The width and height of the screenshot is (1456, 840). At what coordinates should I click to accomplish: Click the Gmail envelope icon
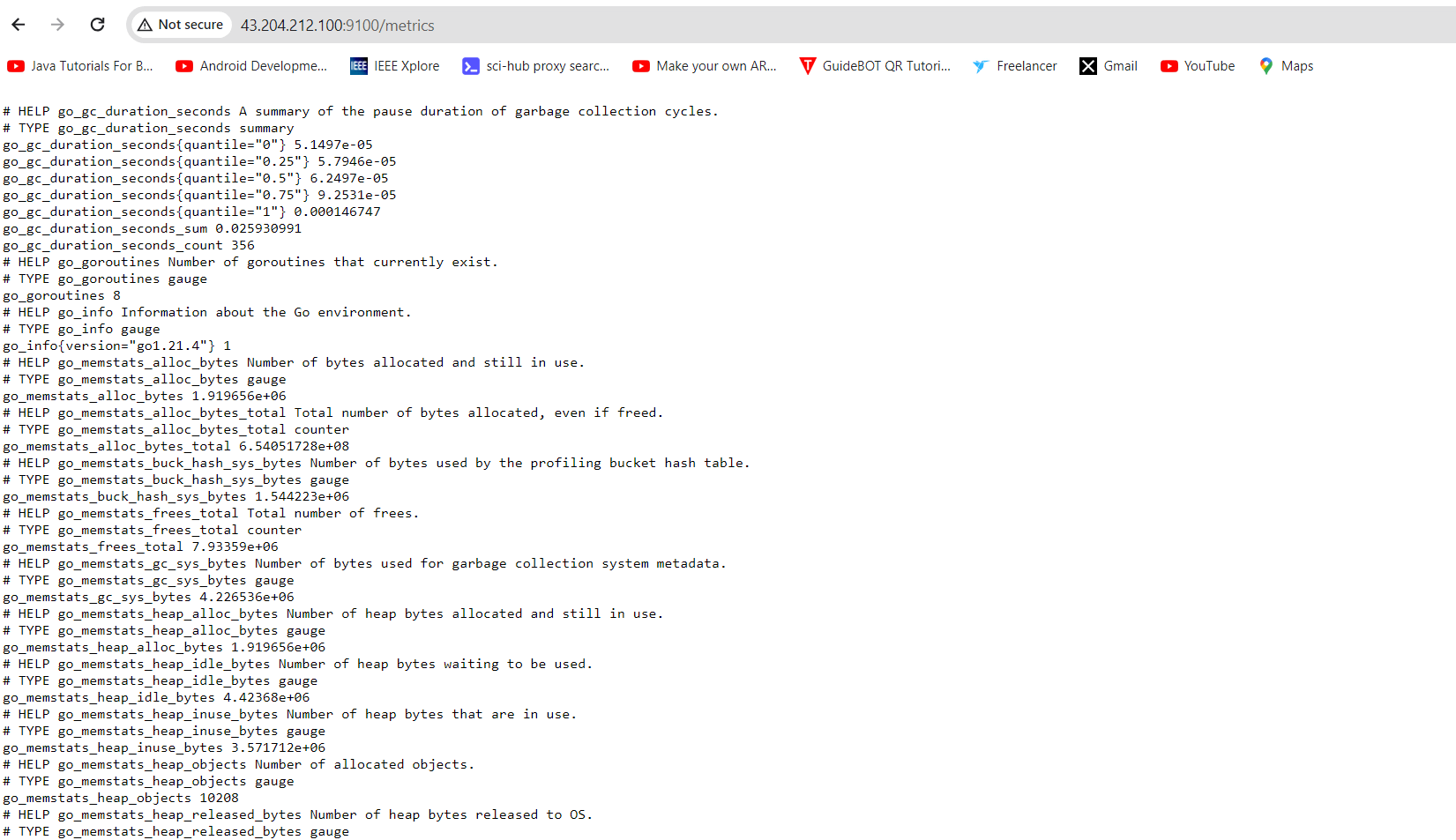coord(1087,65)
